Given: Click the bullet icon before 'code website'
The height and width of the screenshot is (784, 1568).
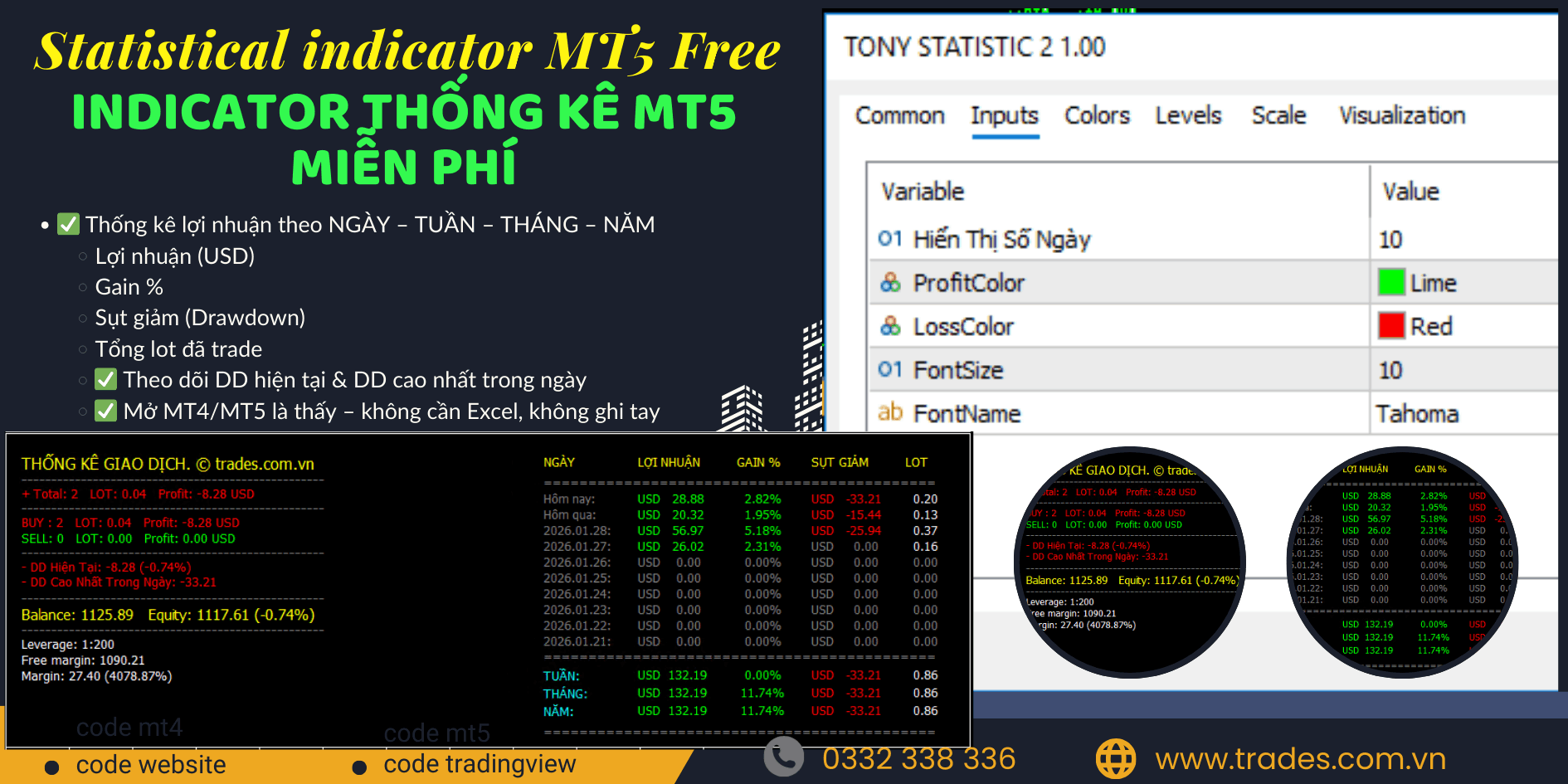Looking at the screenshot, I should click(x=52, y=765).
